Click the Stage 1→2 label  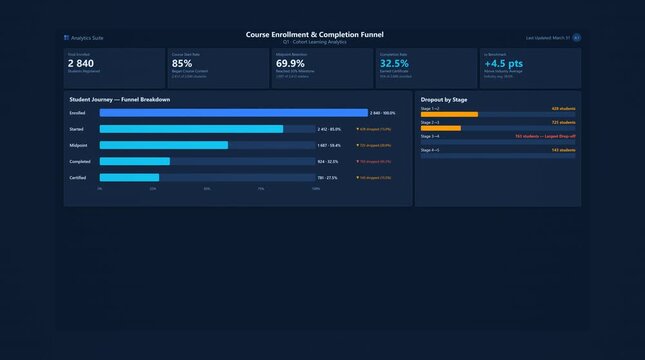[430, 109]
